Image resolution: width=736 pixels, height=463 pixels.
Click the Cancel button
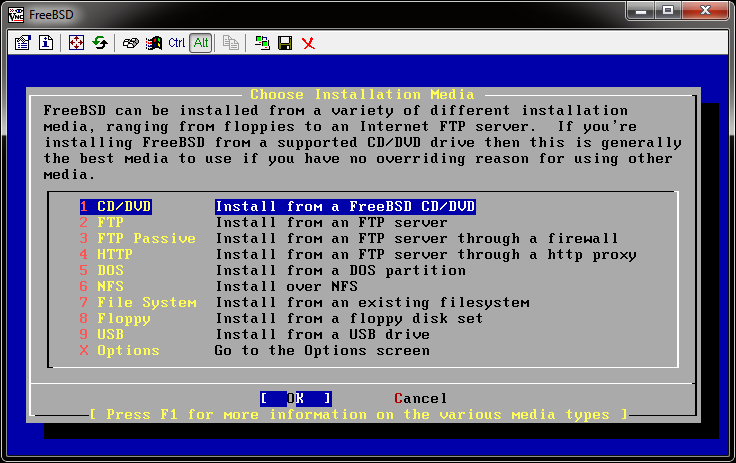click(x=421, y=399)
